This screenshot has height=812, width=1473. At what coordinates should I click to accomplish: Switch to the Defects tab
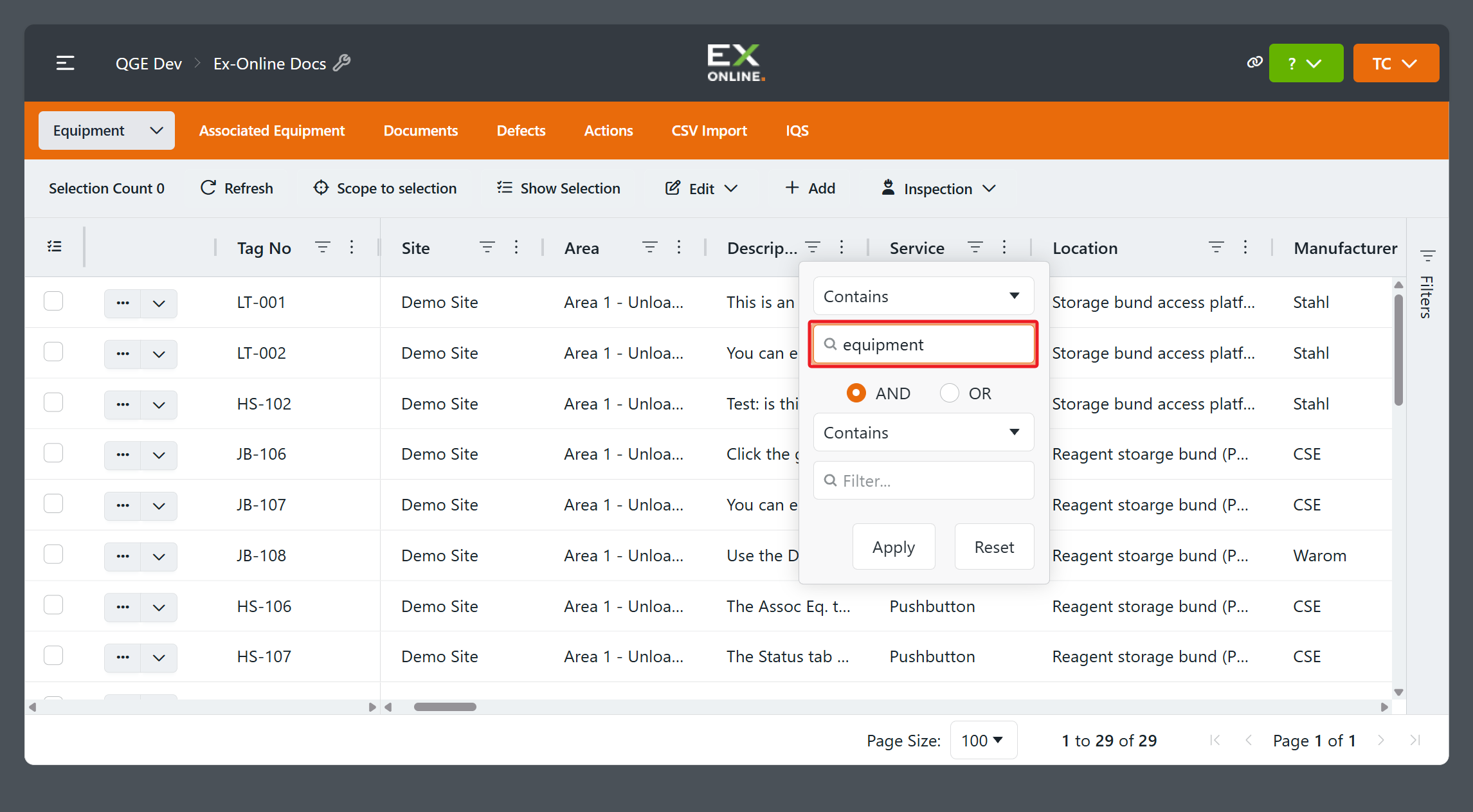pos(521,131)
